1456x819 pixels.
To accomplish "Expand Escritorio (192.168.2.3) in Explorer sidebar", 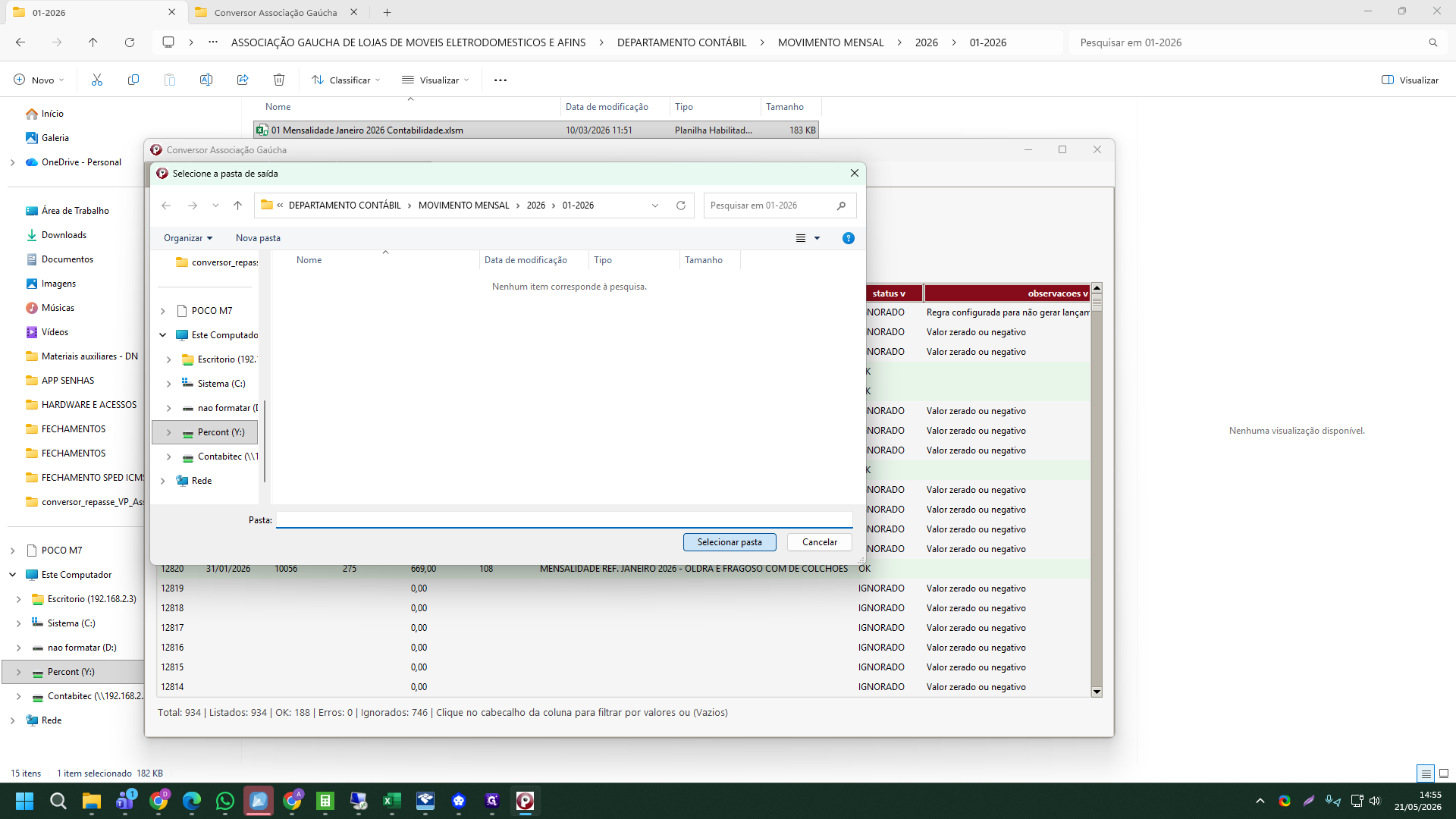I will pyautogui.click(x=19, y=599).
